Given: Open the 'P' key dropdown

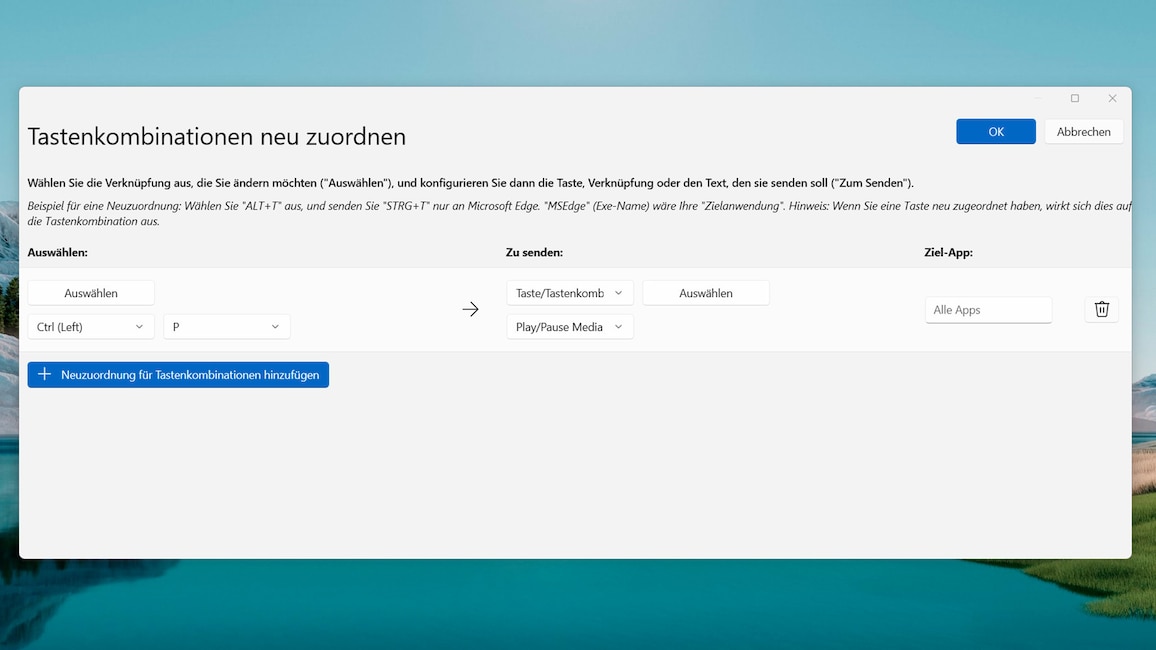Looking at the screenshot, I should pyautogui.click(x=226, y=326).
